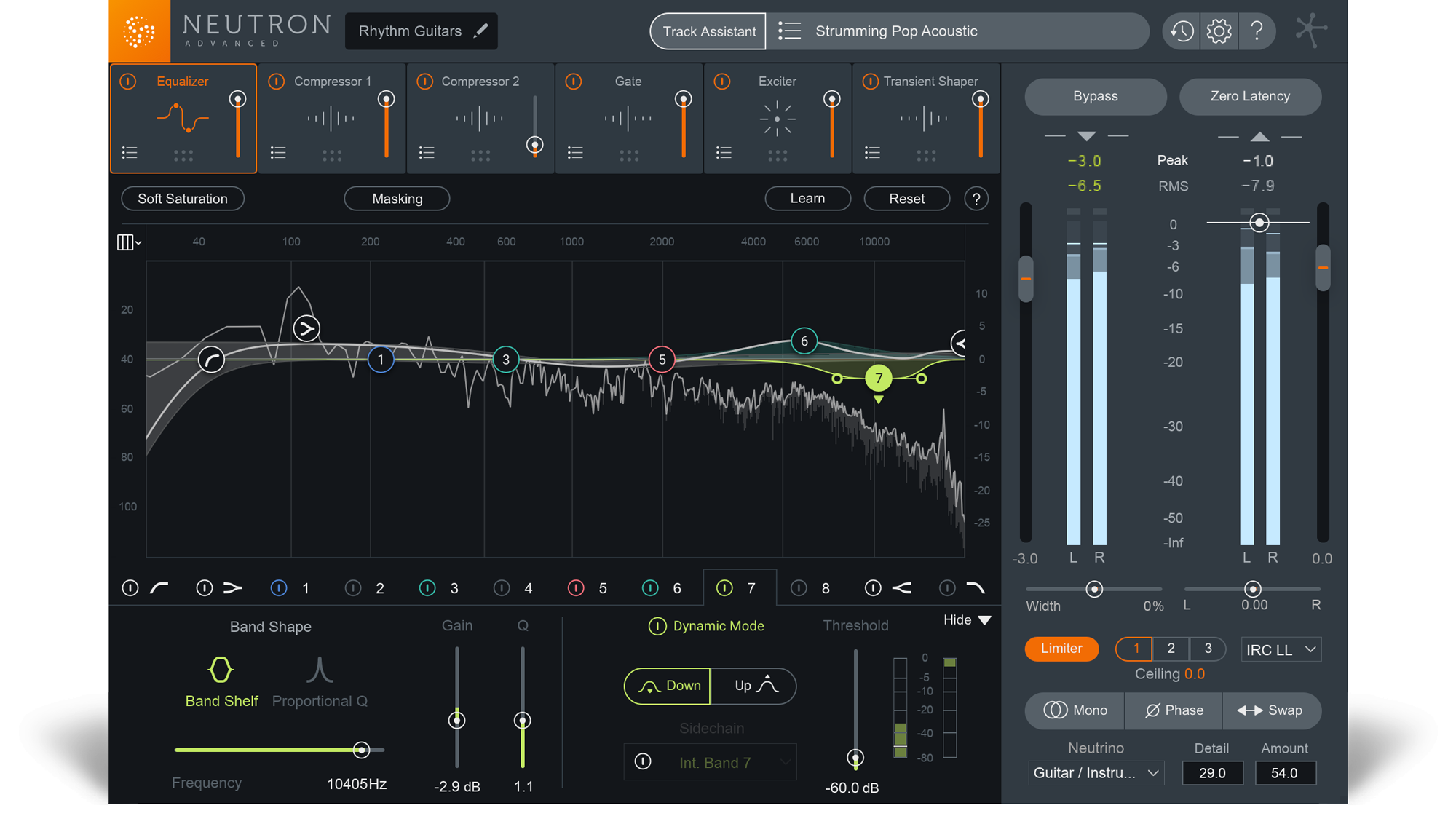Open the Equalizer module preset list icon
The image size is (1456, 816).
click(x=130, y=153)
